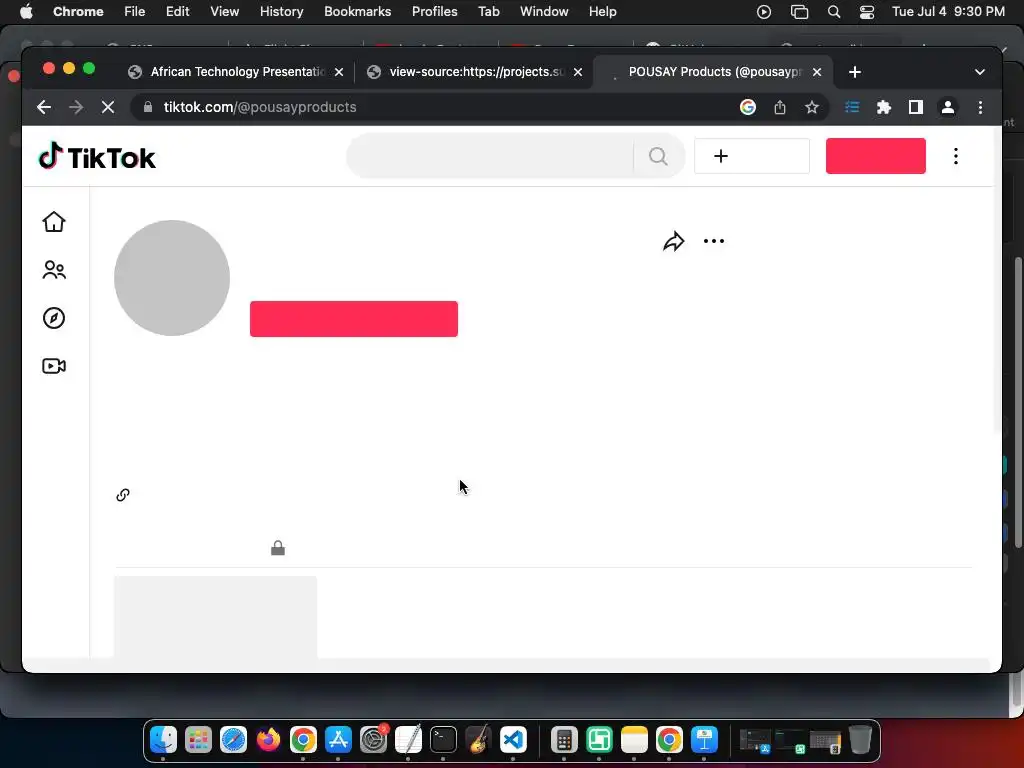The width and height of the screenshot is (1024, 768).
Task: Open Trash in the Dock
Action: coord(860,740)
